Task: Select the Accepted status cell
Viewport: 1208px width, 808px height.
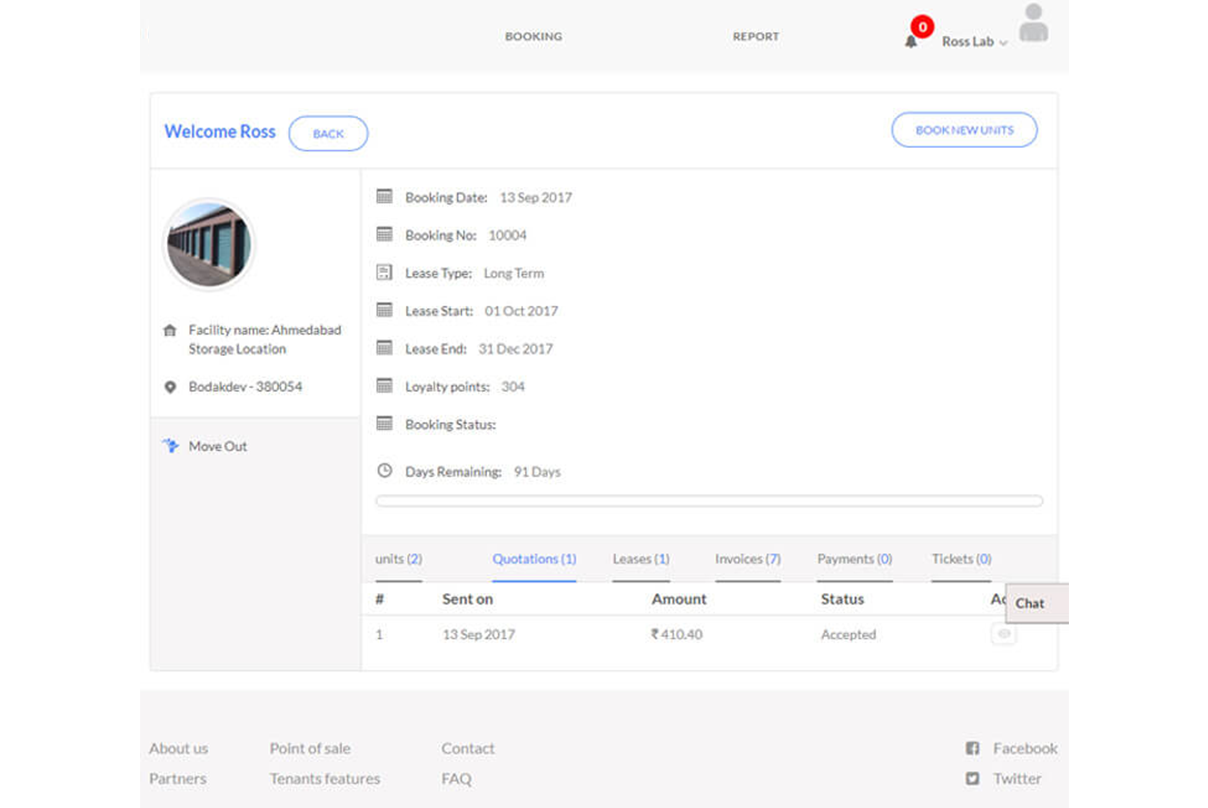Action: pos(848,634)
